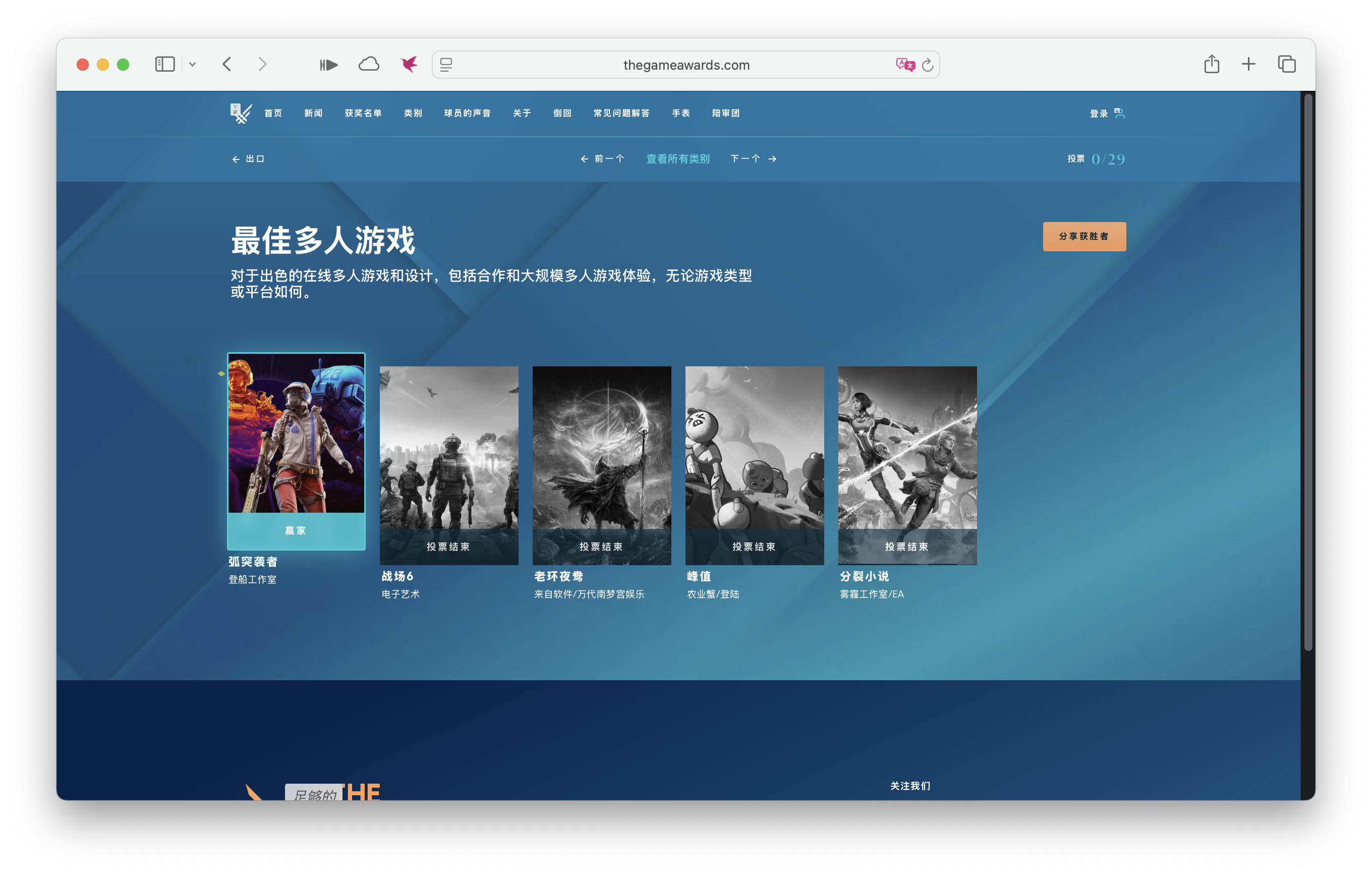Select the 陪审团 navigation item

click(725, 113)
